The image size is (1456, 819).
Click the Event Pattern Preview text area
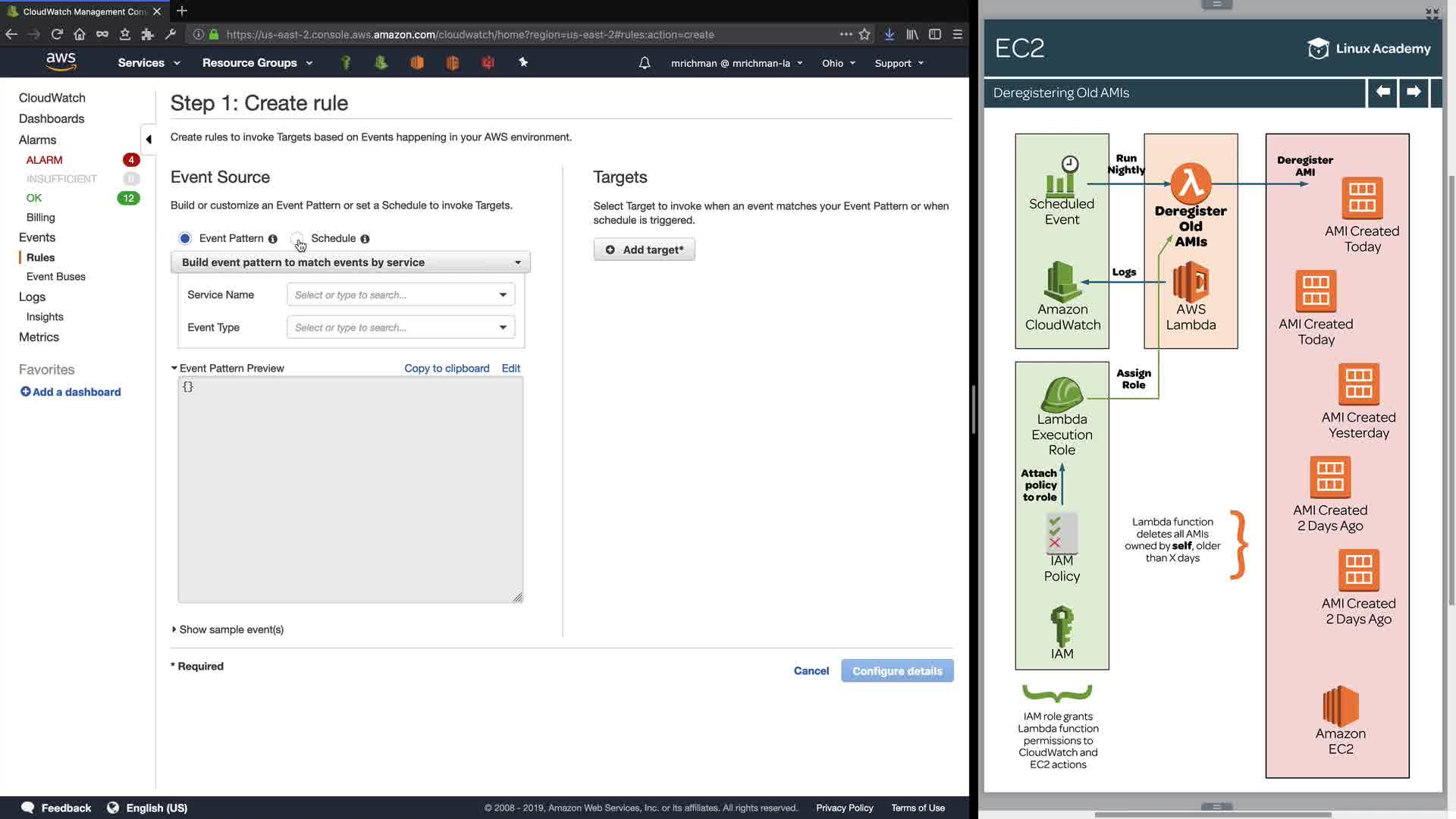(350, 490)
